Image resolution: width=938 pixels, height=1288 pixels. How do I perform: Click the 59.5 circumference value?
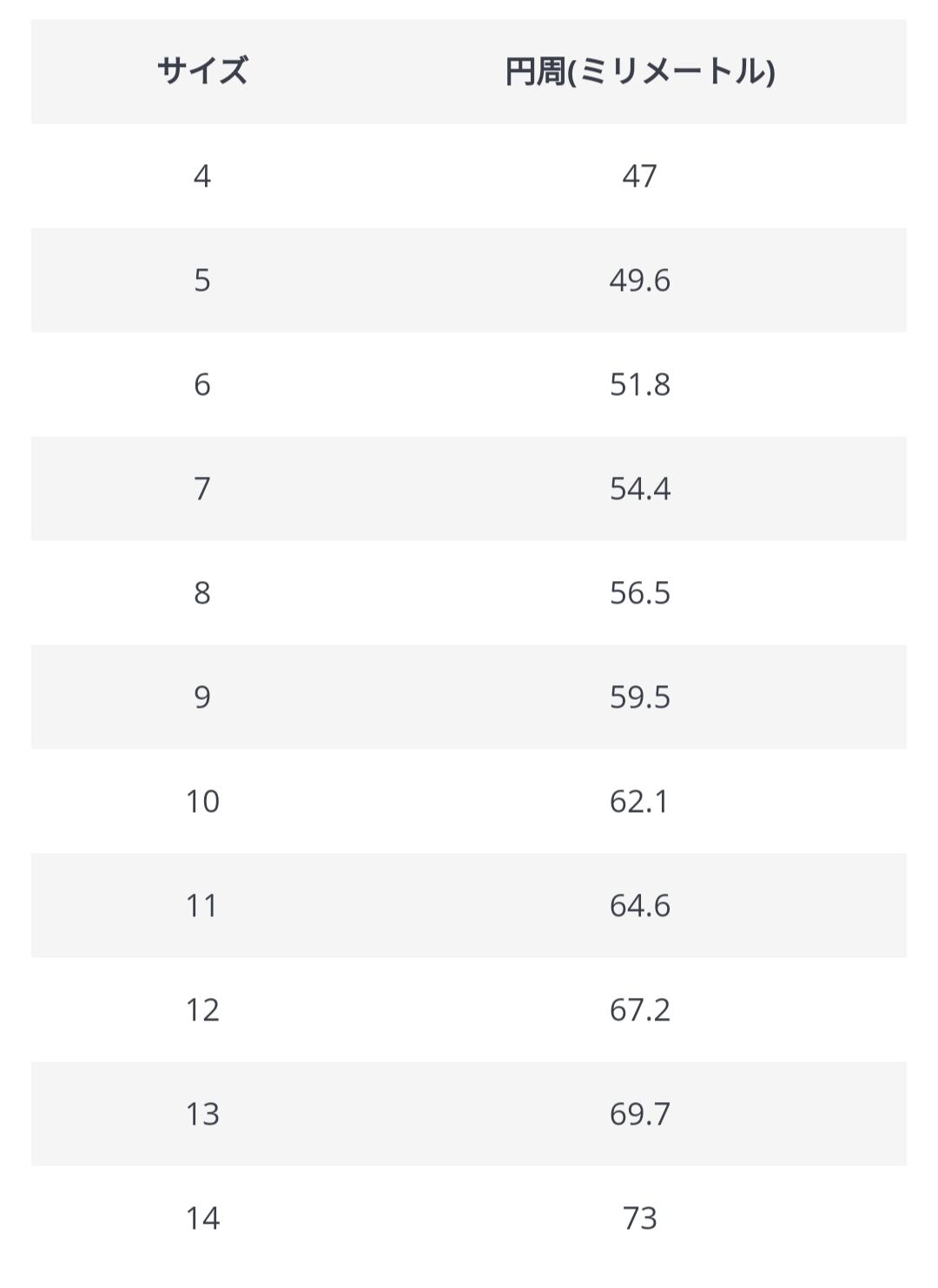(640, 697)
